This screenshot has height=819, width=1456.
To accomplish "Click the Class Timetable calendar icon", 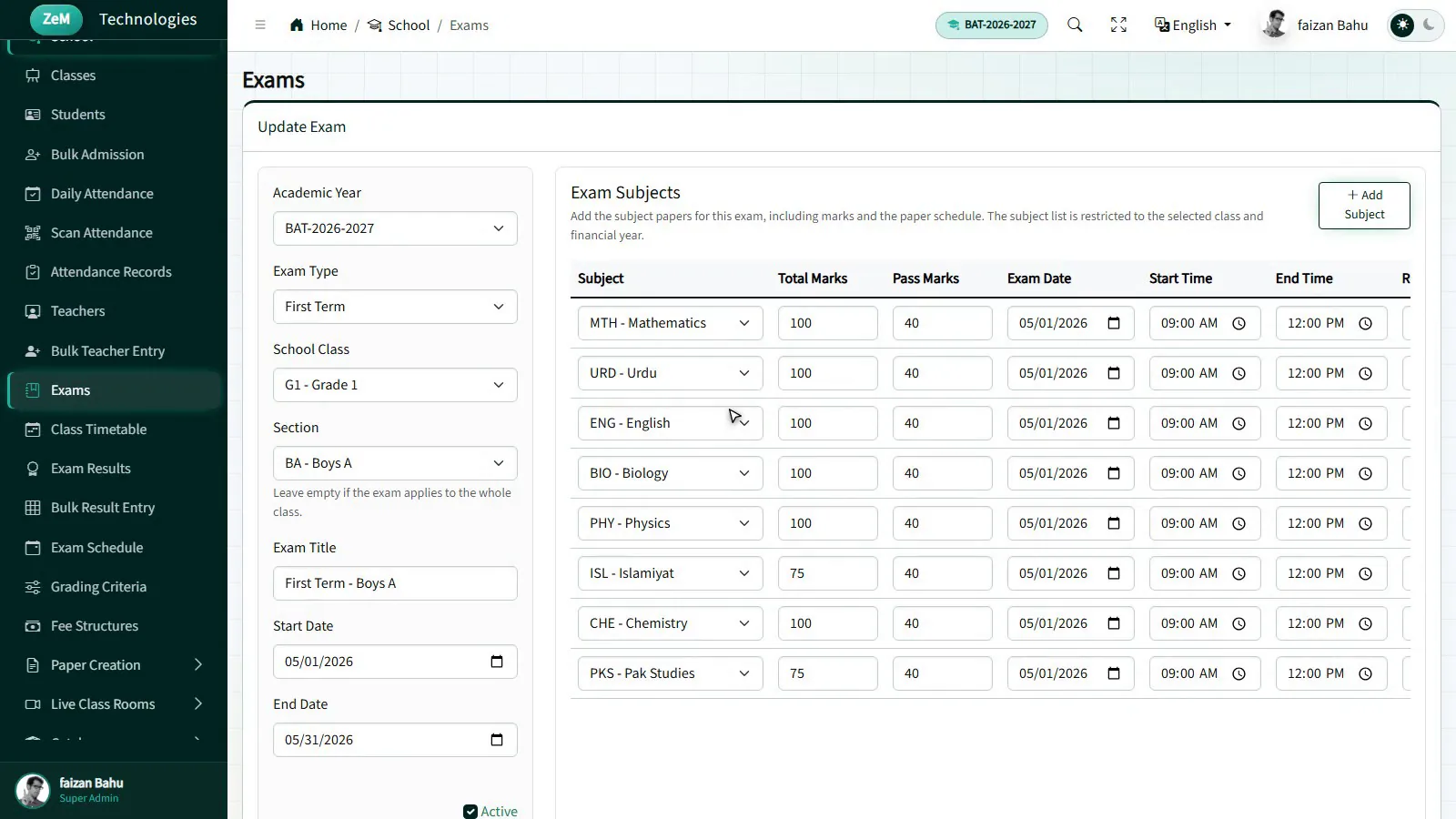I will 33,430.
